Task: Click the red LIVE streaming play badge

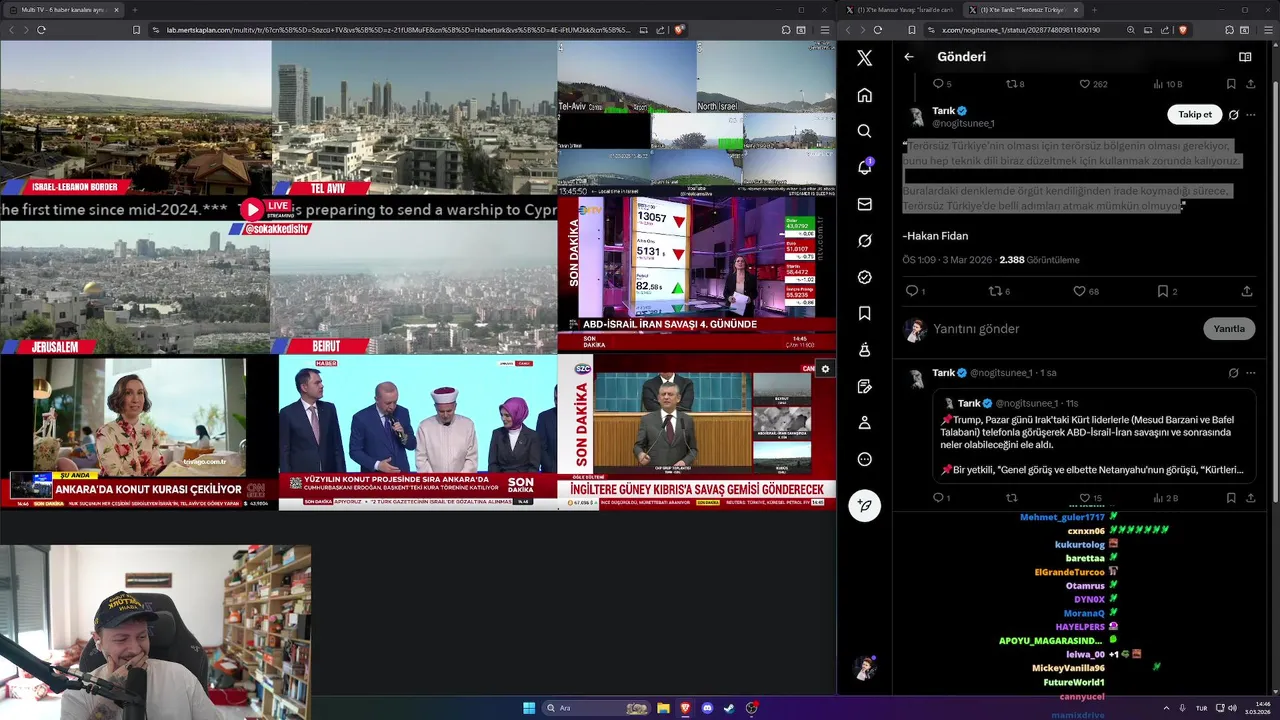Action: [x=267, y=209]
